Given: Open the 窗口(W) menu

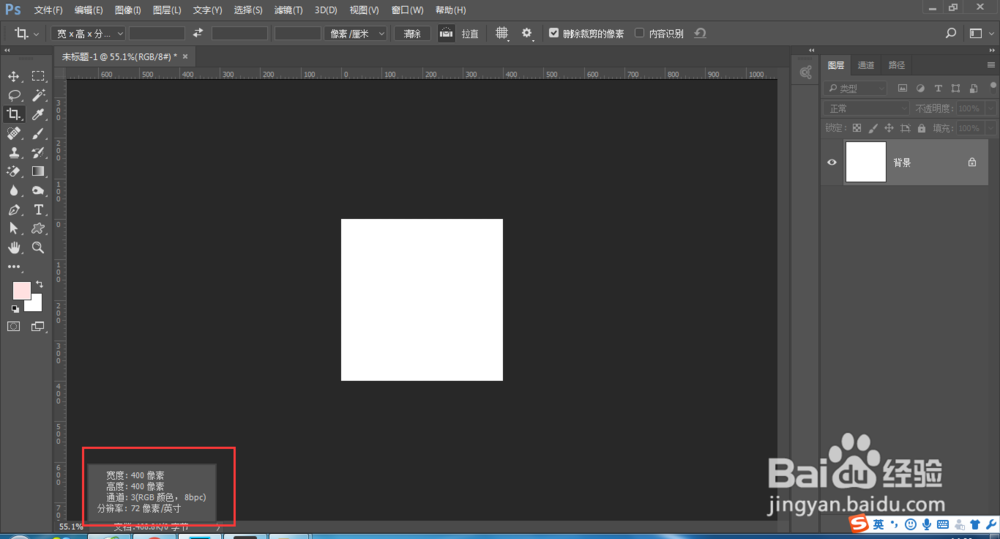Looking at the screenshot, I should click(x=407, y=10).
